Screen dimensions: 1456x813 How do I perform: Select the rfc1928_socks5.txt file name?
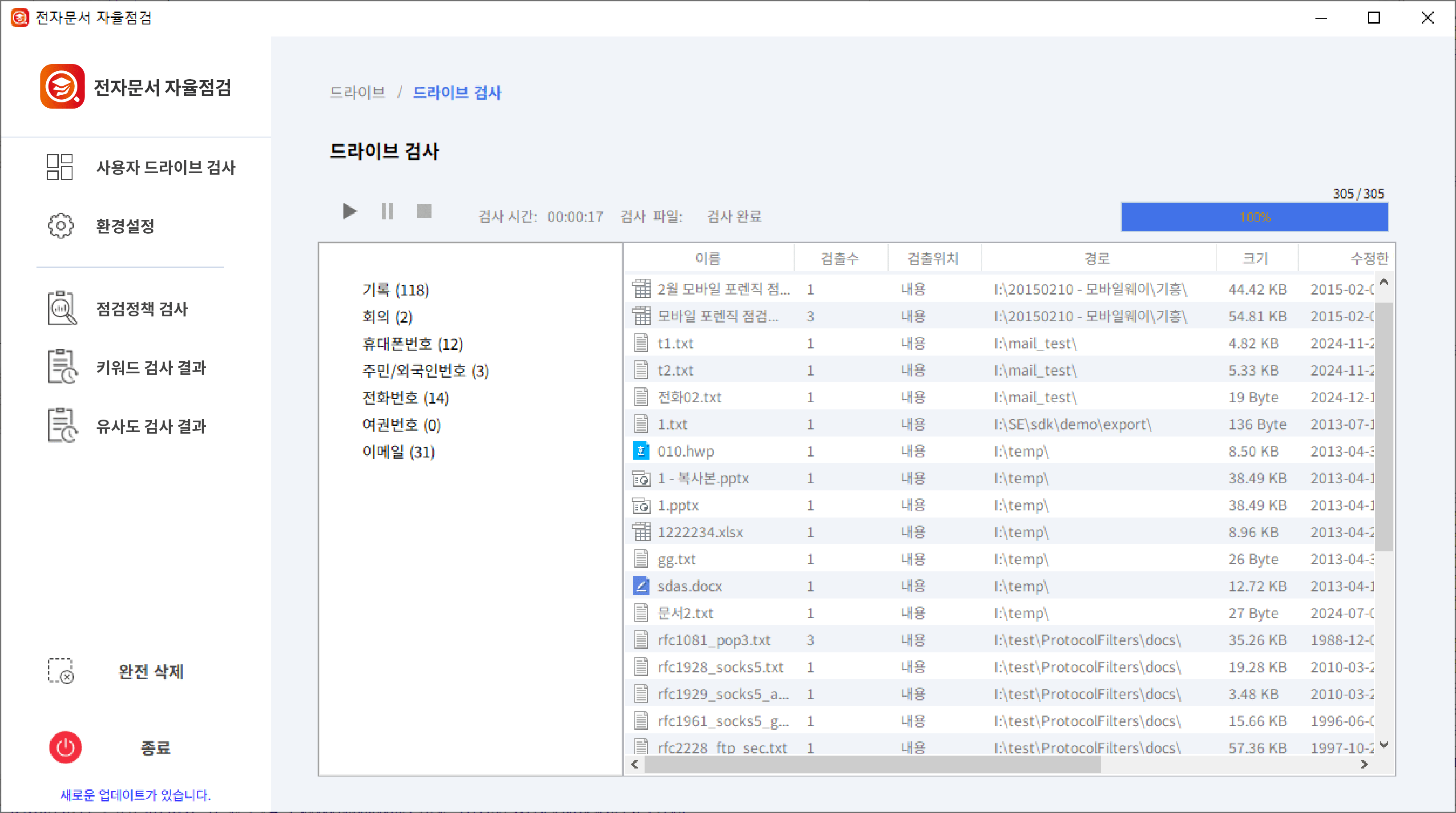tap(720, 667)
